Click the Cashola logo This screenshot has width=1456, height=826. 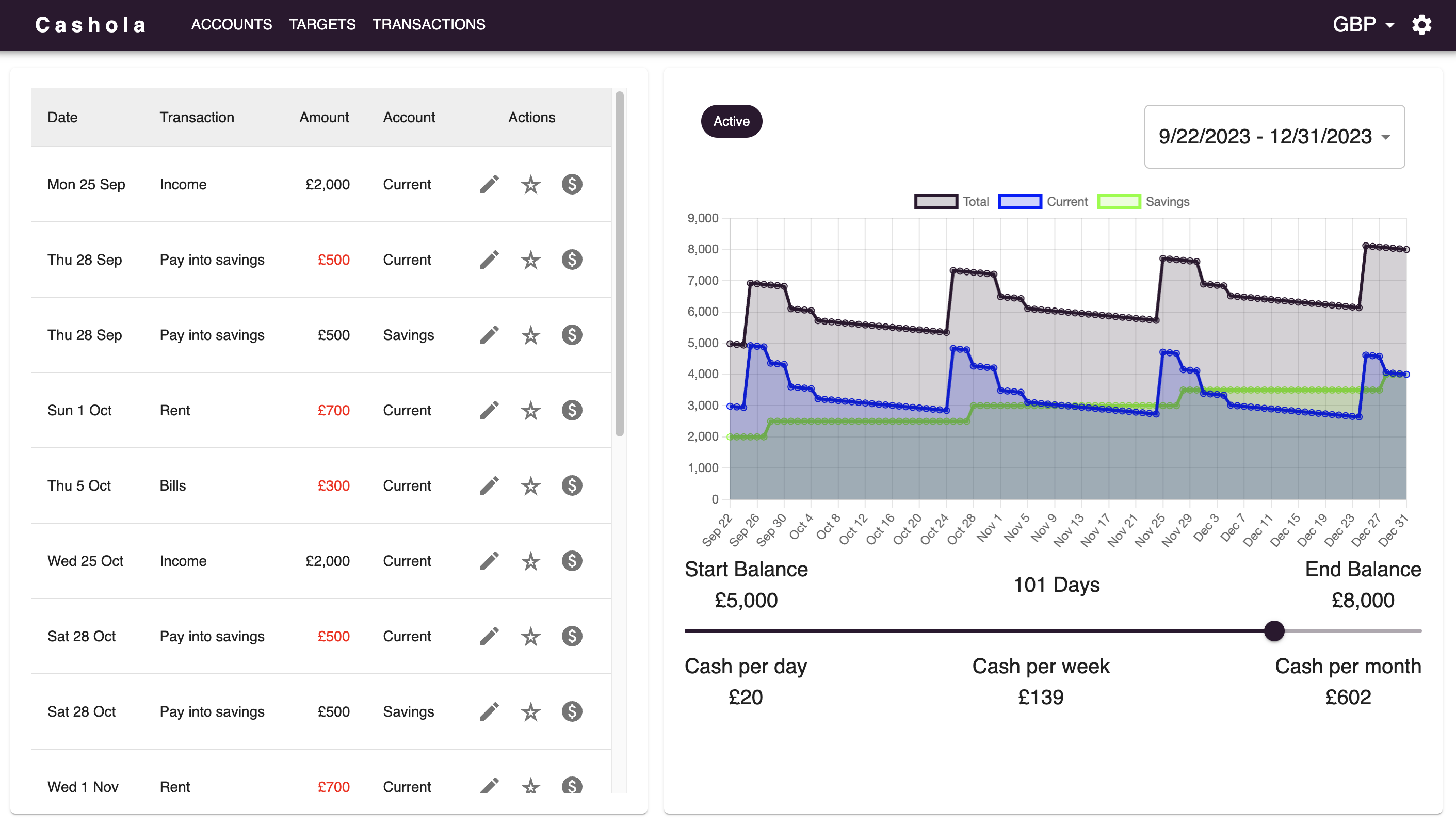[x=91, y=25]
